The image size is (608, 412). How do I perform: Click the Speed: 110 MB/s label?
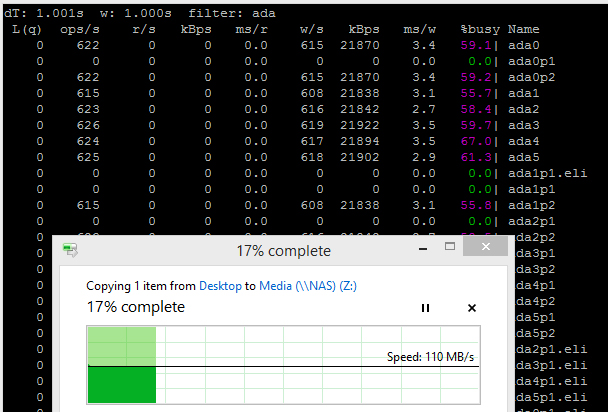(x=430, y=357)
